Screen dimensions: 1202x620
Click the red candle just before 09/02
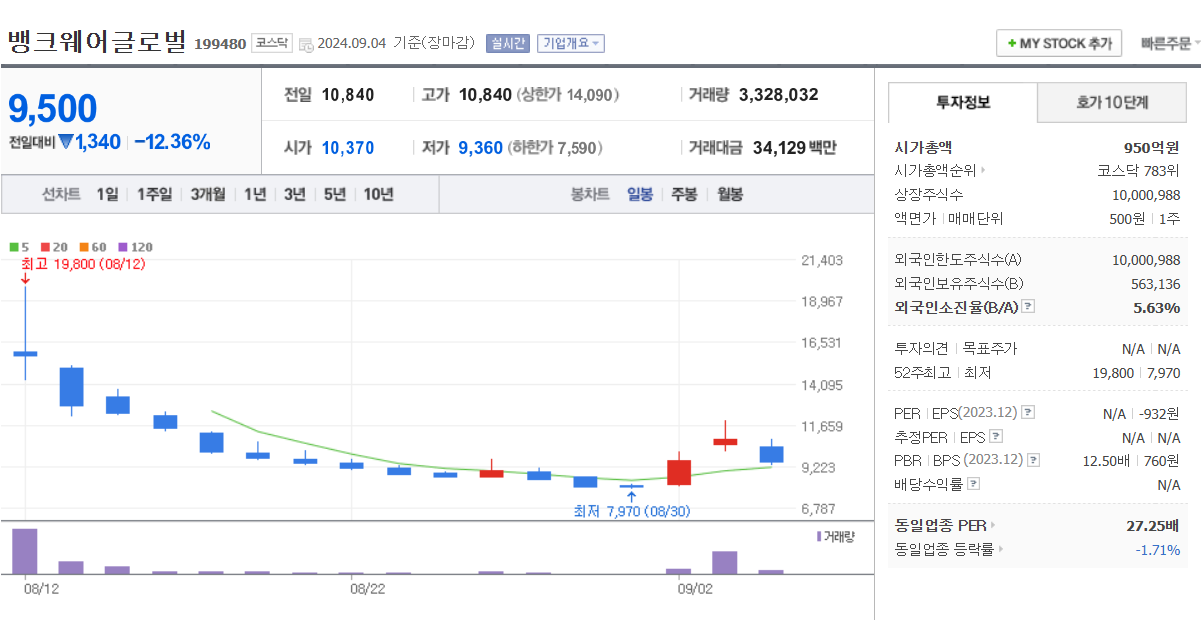(x=679, y=472)
